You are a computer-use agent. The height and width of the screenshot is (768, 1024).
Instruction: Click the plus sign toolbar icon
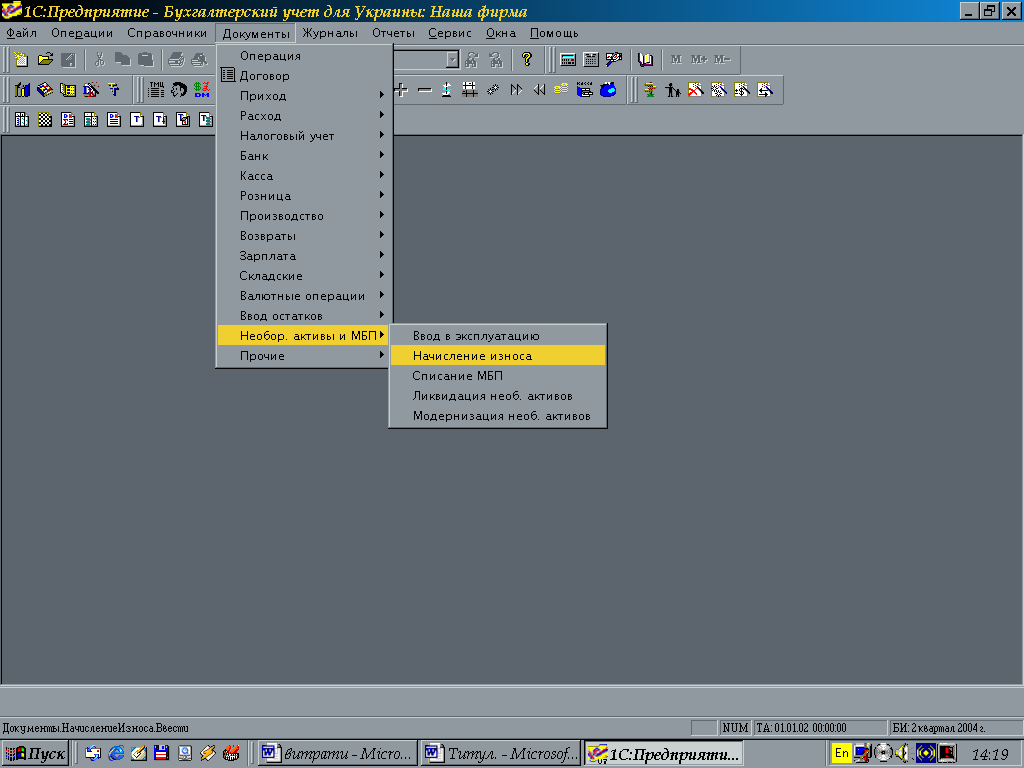click(402, 89)
